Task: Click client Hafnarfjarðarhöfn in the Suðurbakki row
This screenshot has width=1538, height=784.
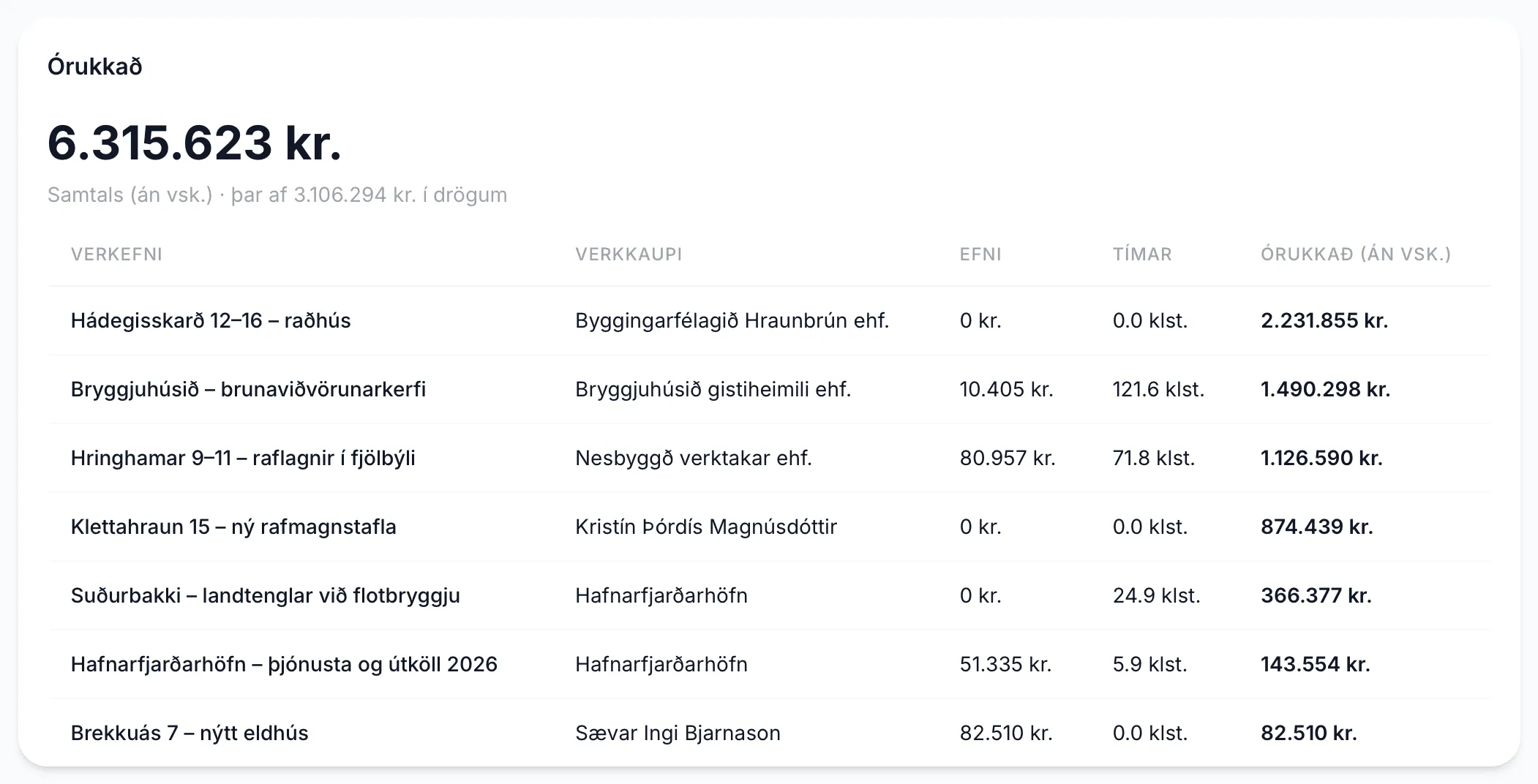Action: [661, 595]
